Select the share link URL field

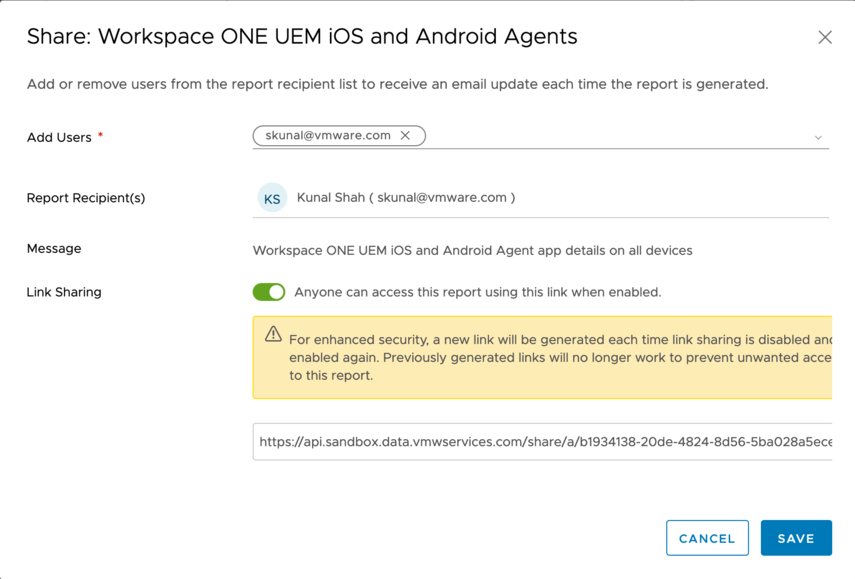coord(542,442)
